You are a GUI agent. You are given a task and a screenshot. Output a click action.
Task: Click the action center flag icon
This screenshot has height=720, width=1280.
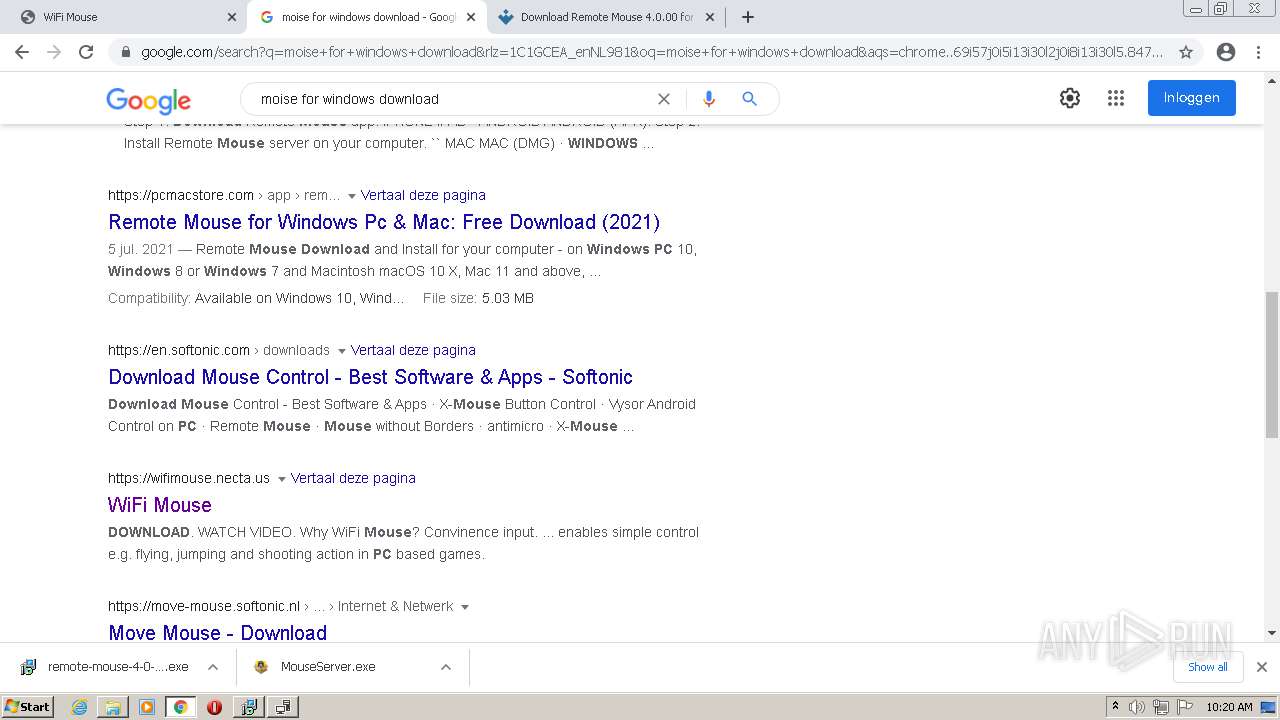(1183, 707)
